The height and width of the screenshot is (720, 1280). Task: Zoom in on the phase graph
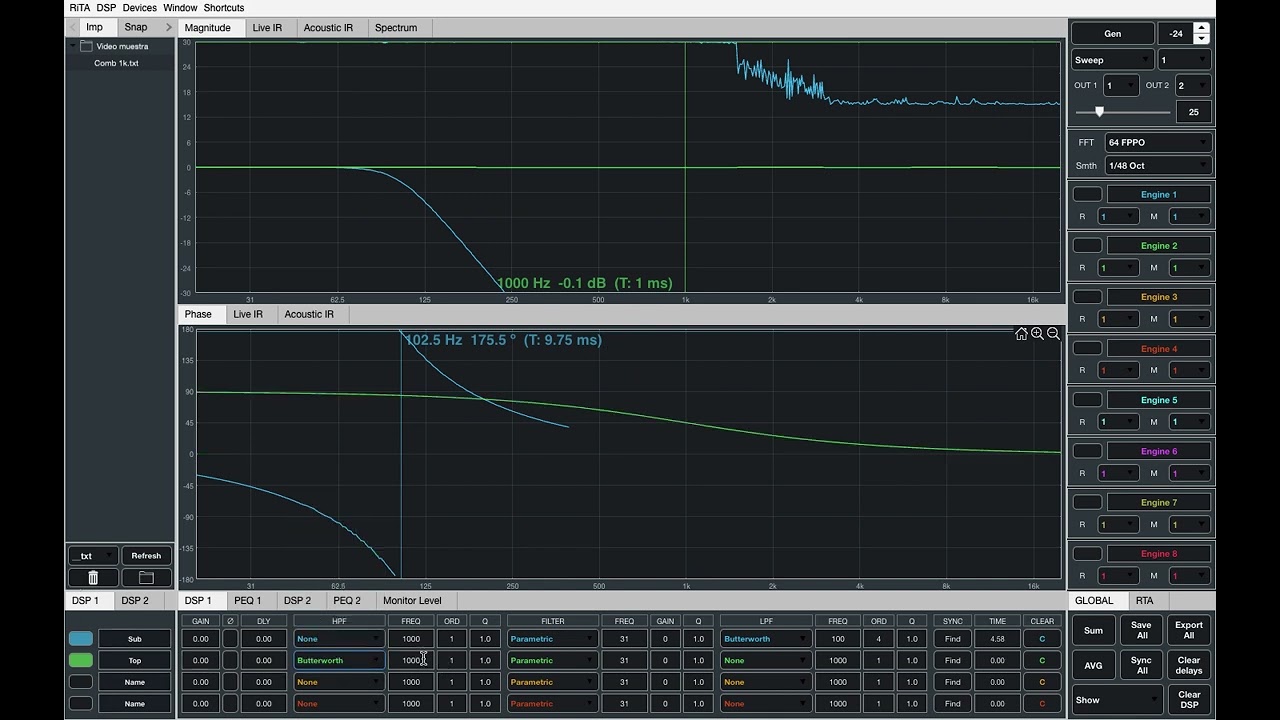tap(1037, 334)
